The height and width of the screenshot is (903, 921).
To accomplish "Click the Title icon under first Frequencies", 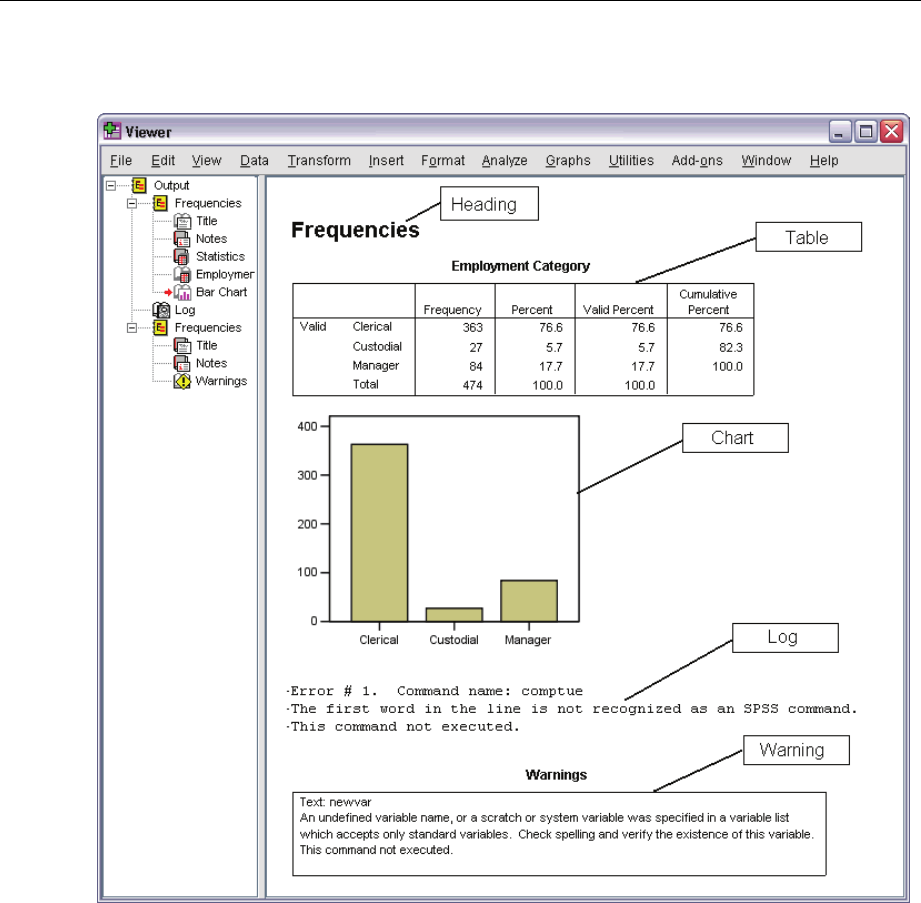I will click(182, 221).
